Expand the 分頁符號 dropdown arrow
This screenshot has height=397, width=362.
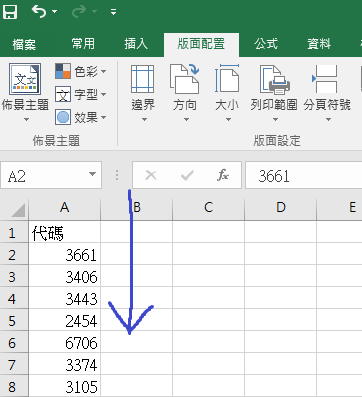[x=328, y=119]
